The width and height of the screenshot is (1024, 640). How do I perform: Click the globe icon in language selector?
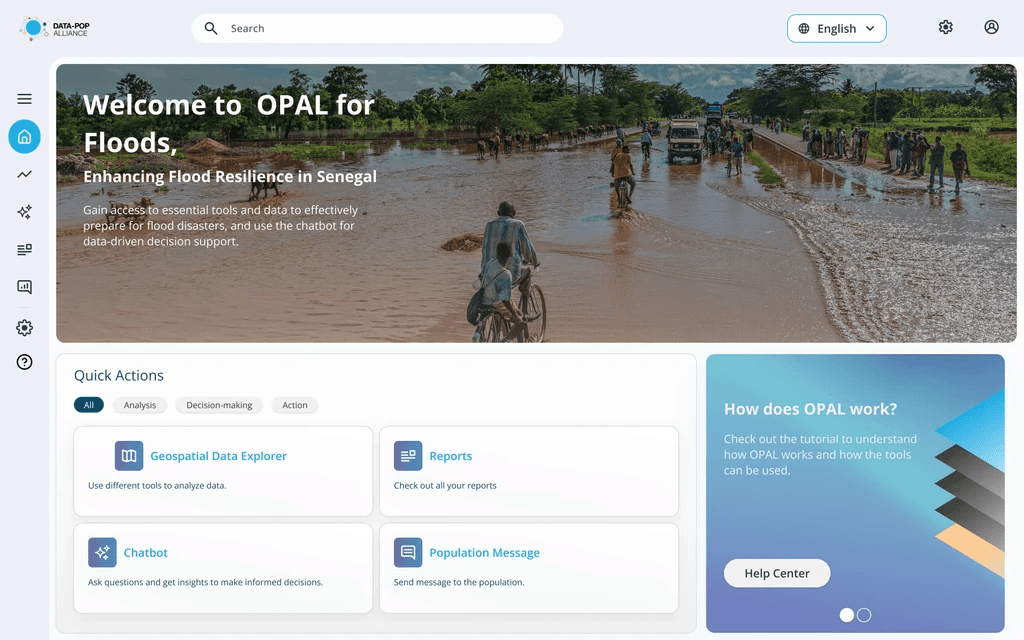(x=804, y=28)
